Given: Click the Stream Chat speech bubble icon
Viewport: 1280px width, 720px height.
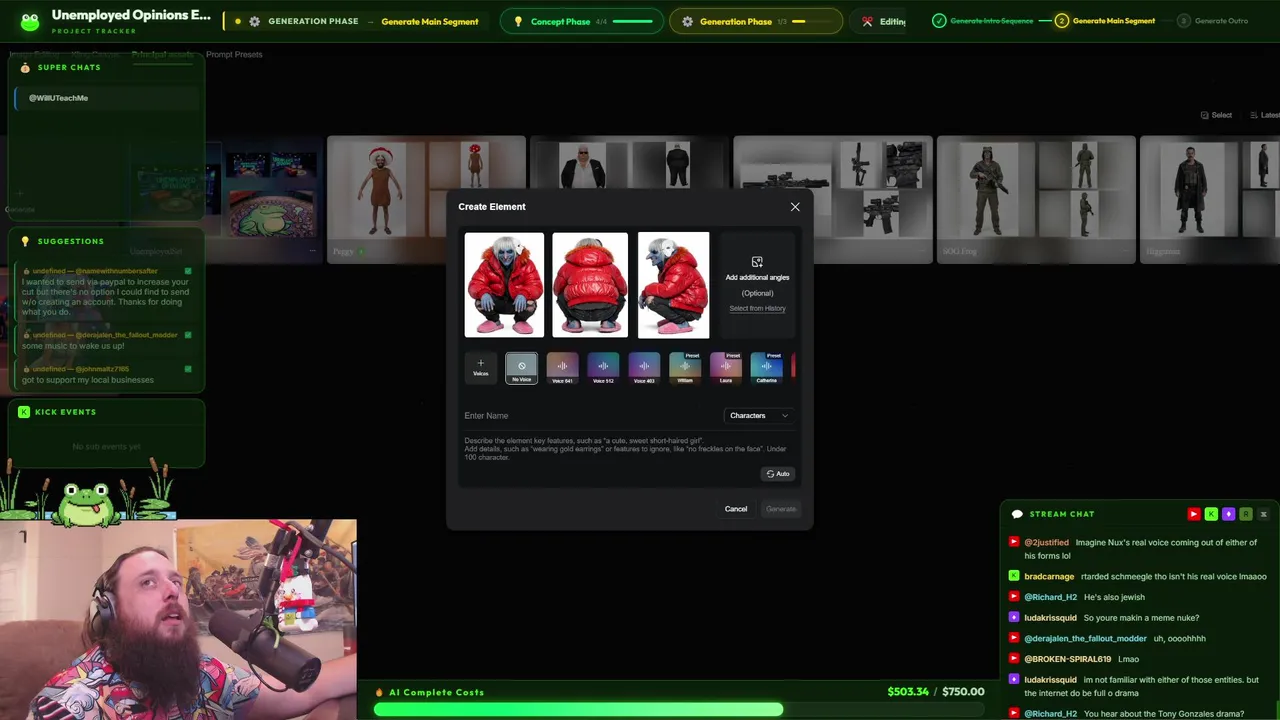Looking at the screenshot, I should (1017, 514).
